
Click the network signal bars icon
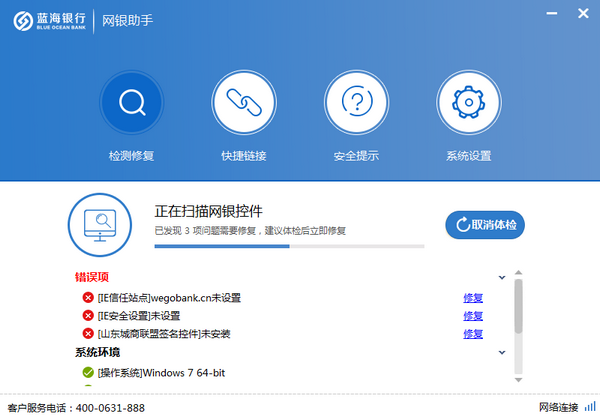590,407
